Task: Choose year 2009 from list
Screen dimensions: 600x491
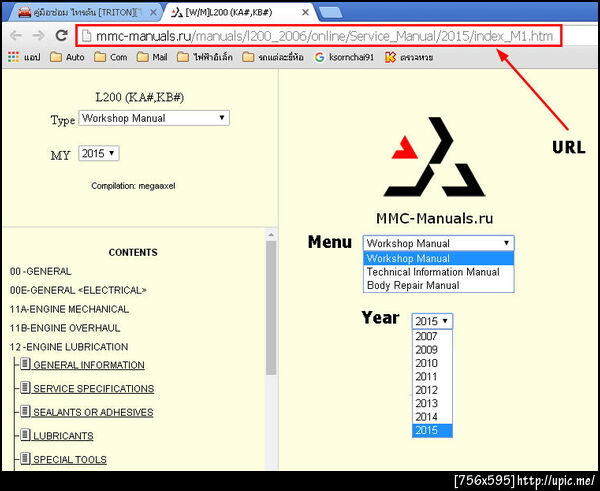Action: [x=432, y=349]
